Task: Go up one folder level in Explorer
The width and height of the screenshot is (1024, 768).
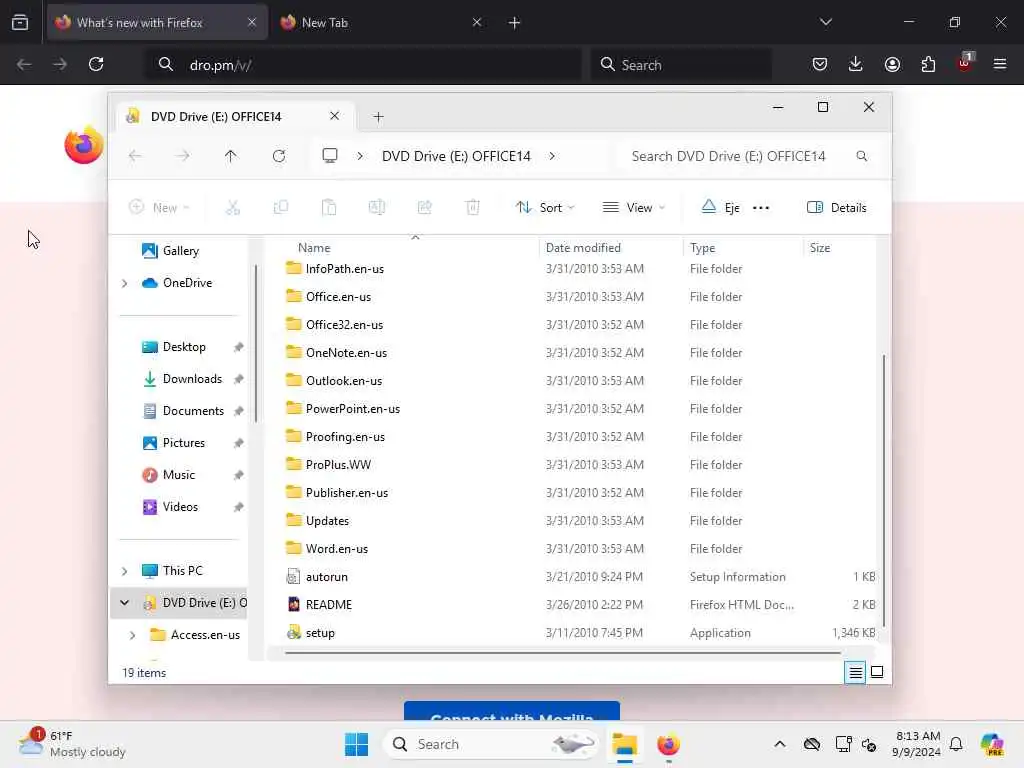Action: tap(231, 156)
